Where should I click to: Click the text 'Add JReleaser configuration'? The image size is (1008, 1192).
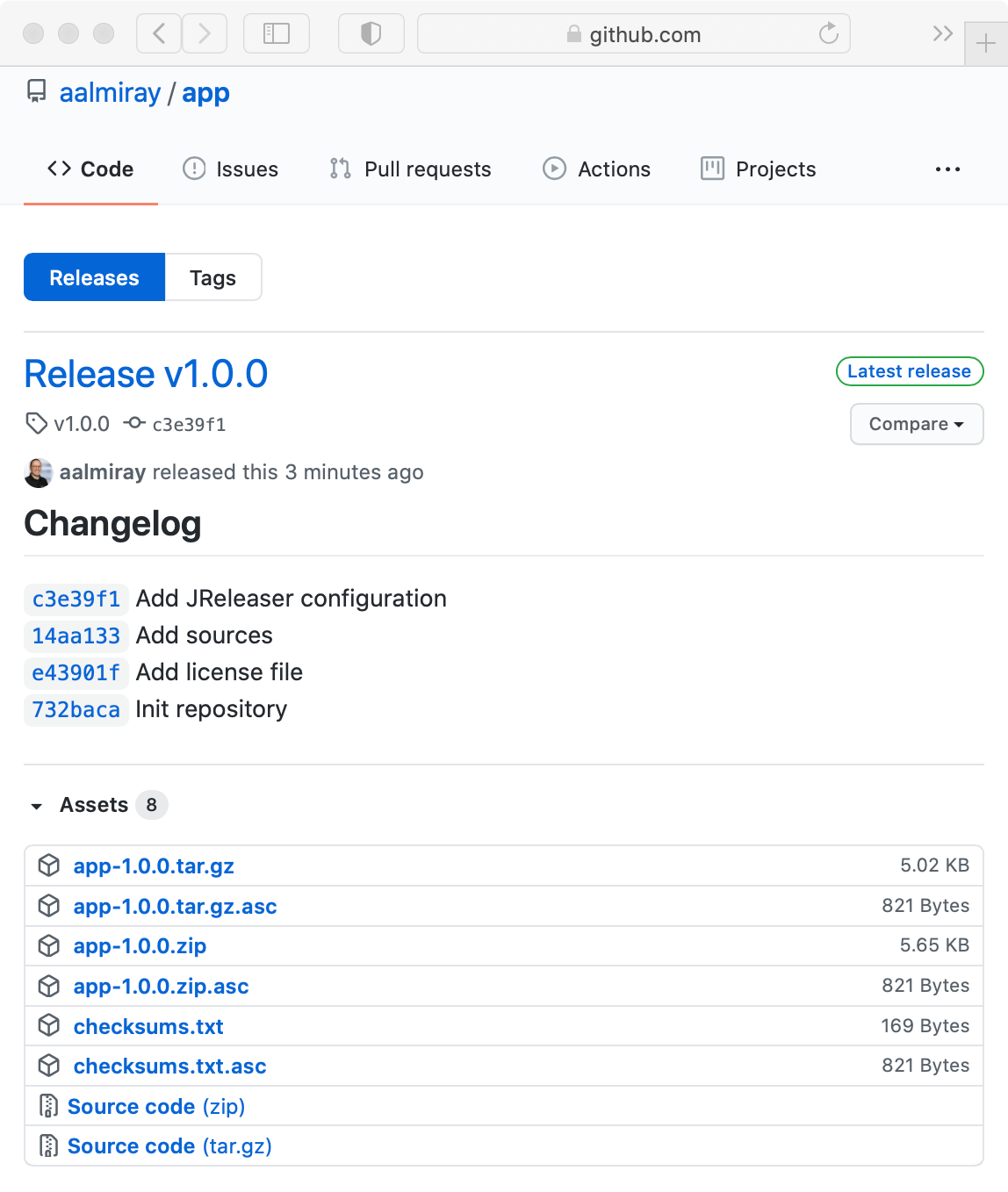click(x=292, y=599)
